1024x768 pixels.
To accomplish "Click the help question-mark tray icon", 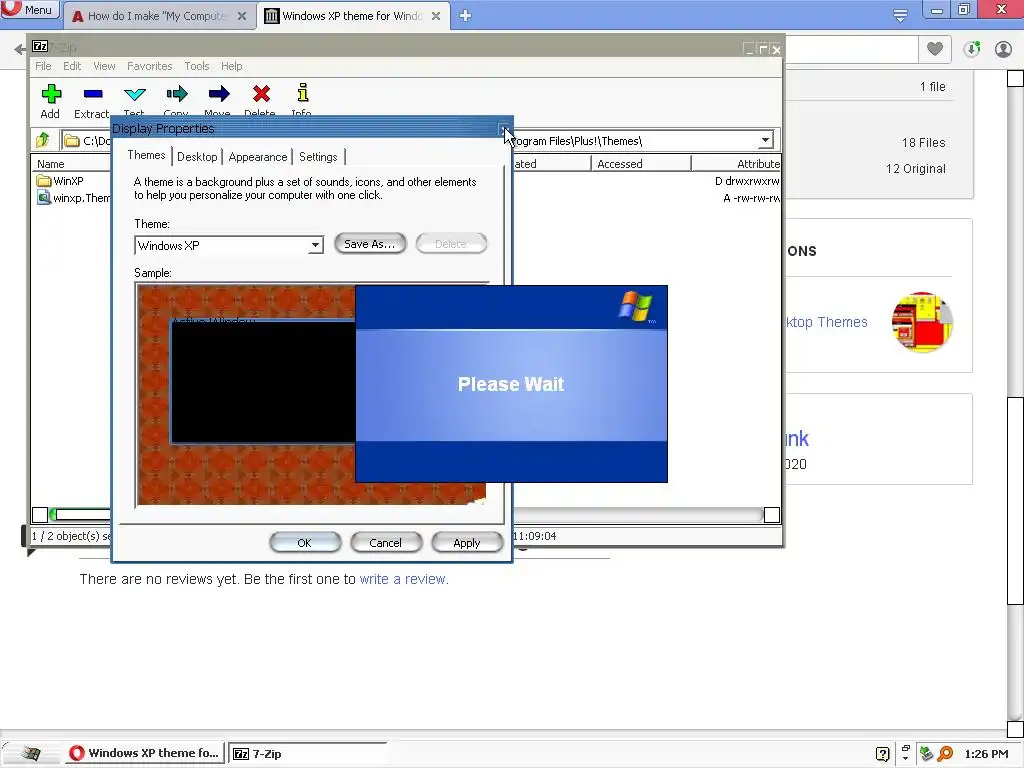I will click(x=882, y=754).
